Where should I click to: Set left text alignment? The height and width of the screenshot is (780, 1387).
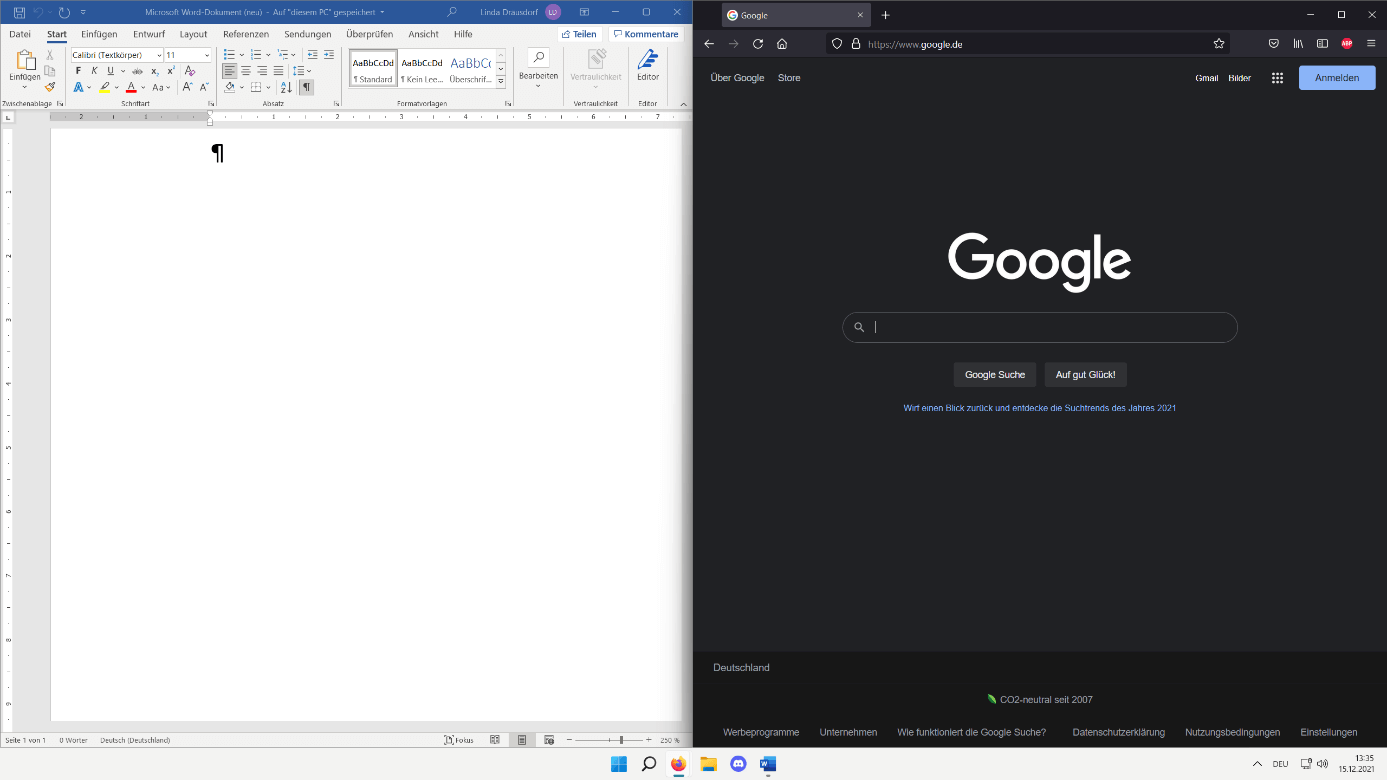click(230, 71)
